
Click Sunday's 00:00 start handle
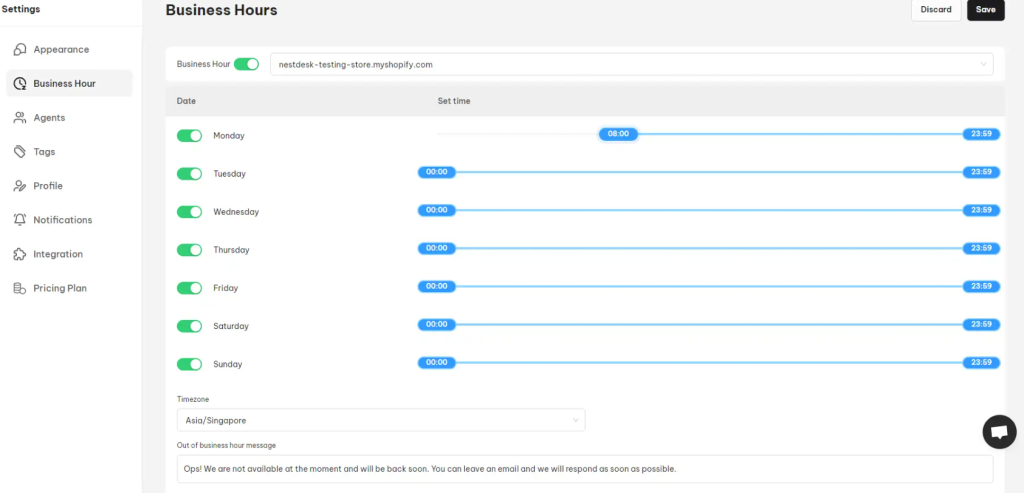point(436,362)
